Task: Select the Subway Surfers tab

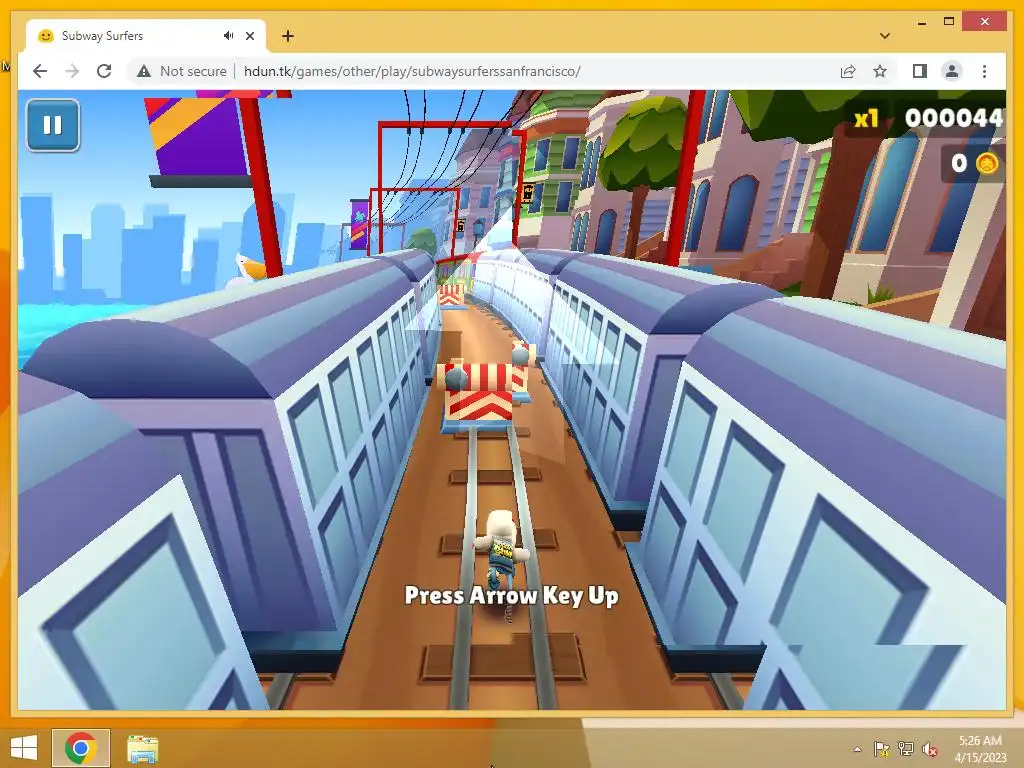Action: coord(146,36)
